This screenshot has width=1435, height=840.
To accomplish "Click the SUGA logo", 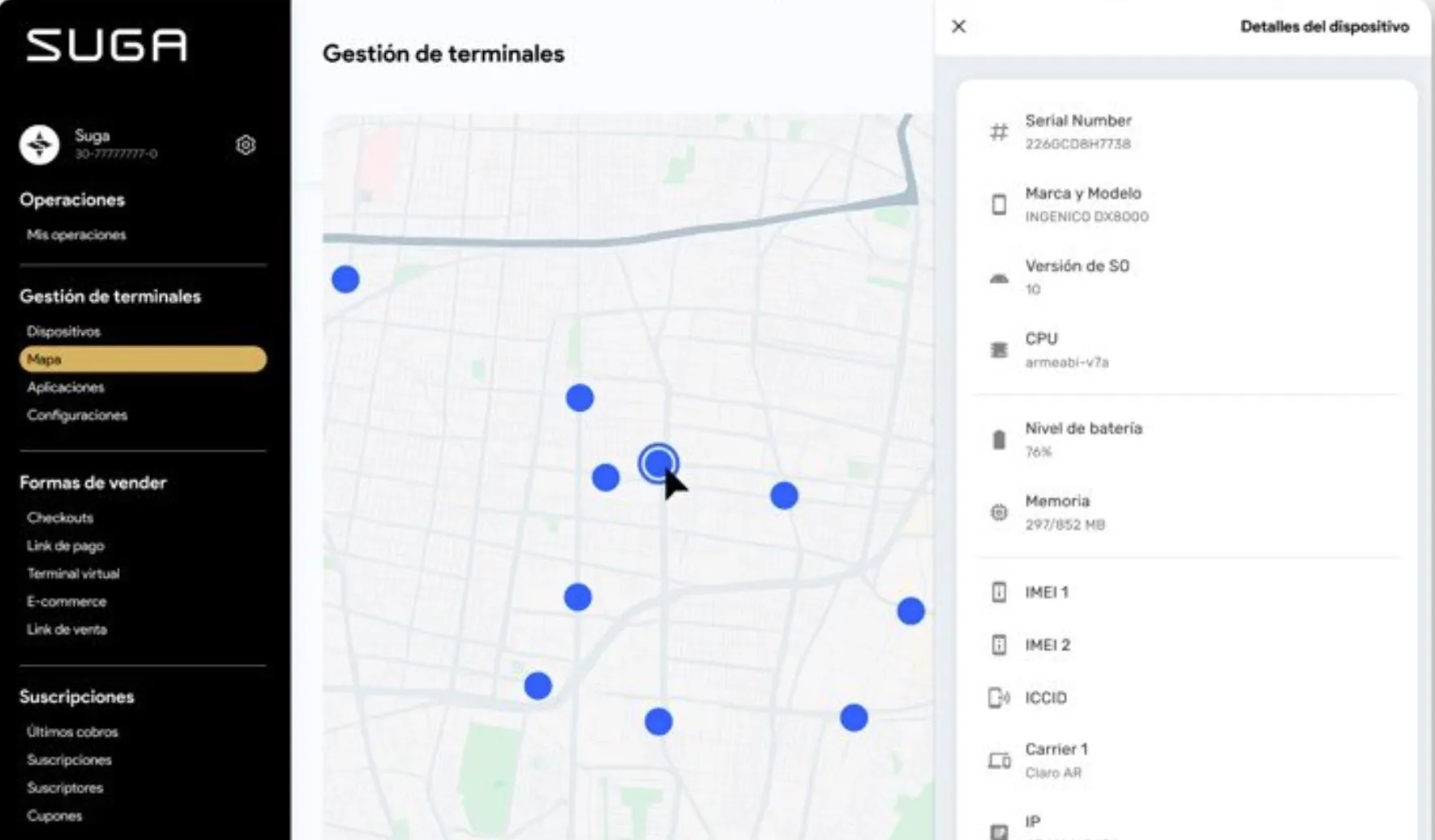I will pos(106,45).
